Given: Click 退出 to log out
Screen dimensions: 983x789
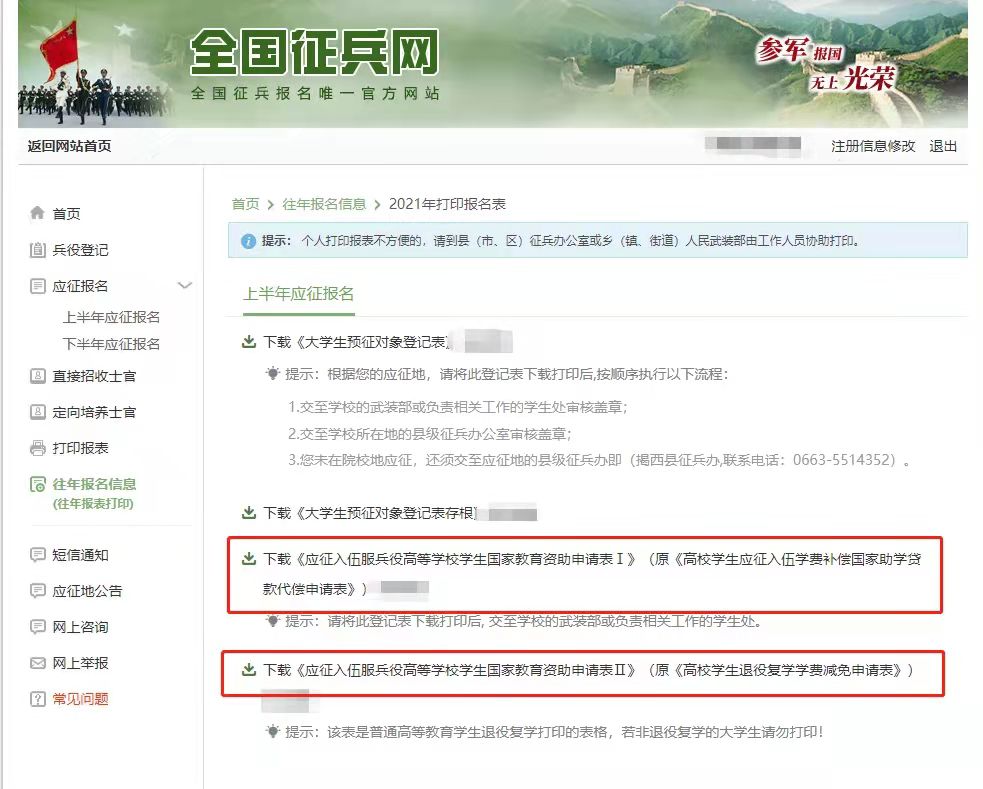Looking at the screenshot, I should [x=942, y=146].
